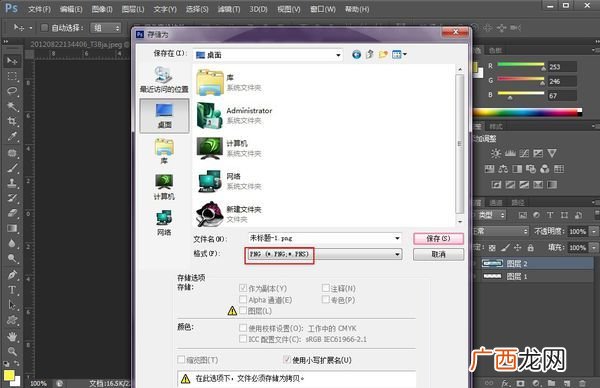
Task: Click the 保存(S) button
Action: 439,238
